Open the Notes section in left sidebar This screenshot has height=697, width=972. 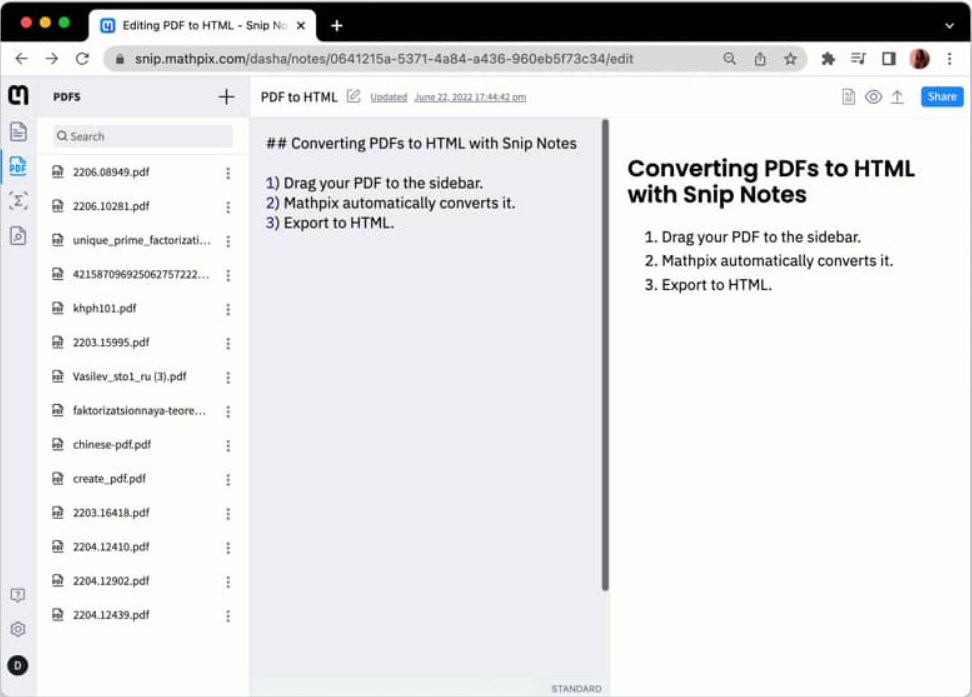[18, 131]
